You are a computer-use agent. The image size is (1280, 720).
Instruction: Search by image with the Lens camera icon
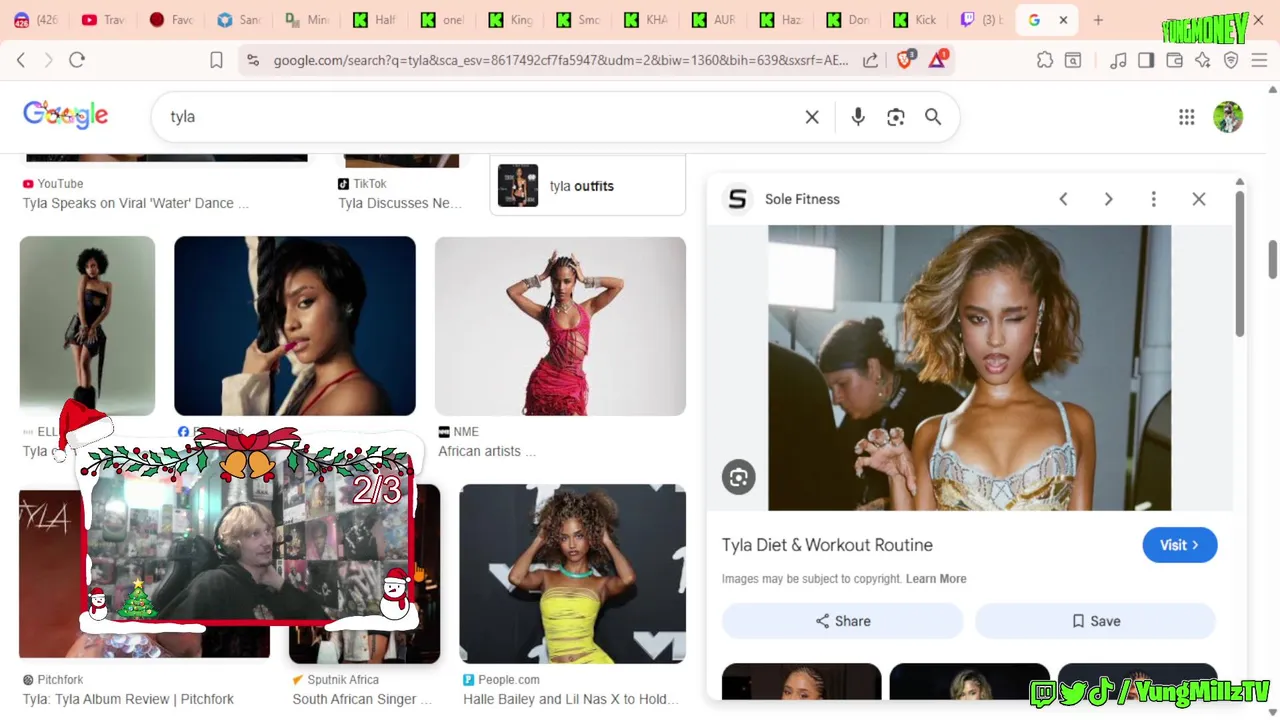point(896,117)
